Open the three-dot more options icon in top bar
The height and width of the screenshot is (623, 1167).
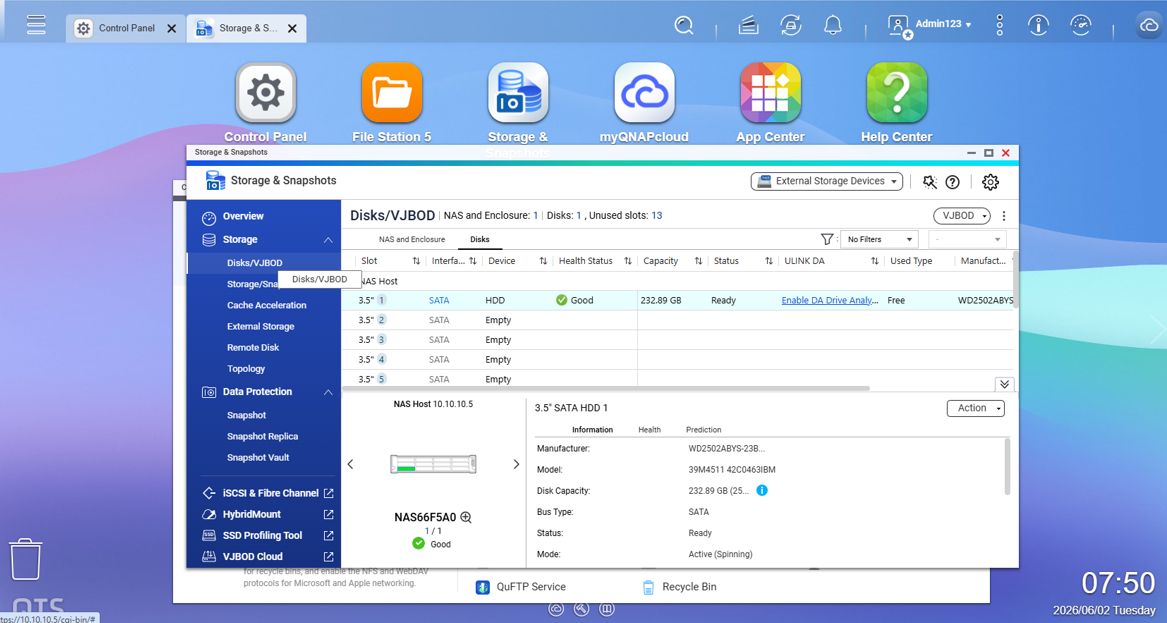1000,25
